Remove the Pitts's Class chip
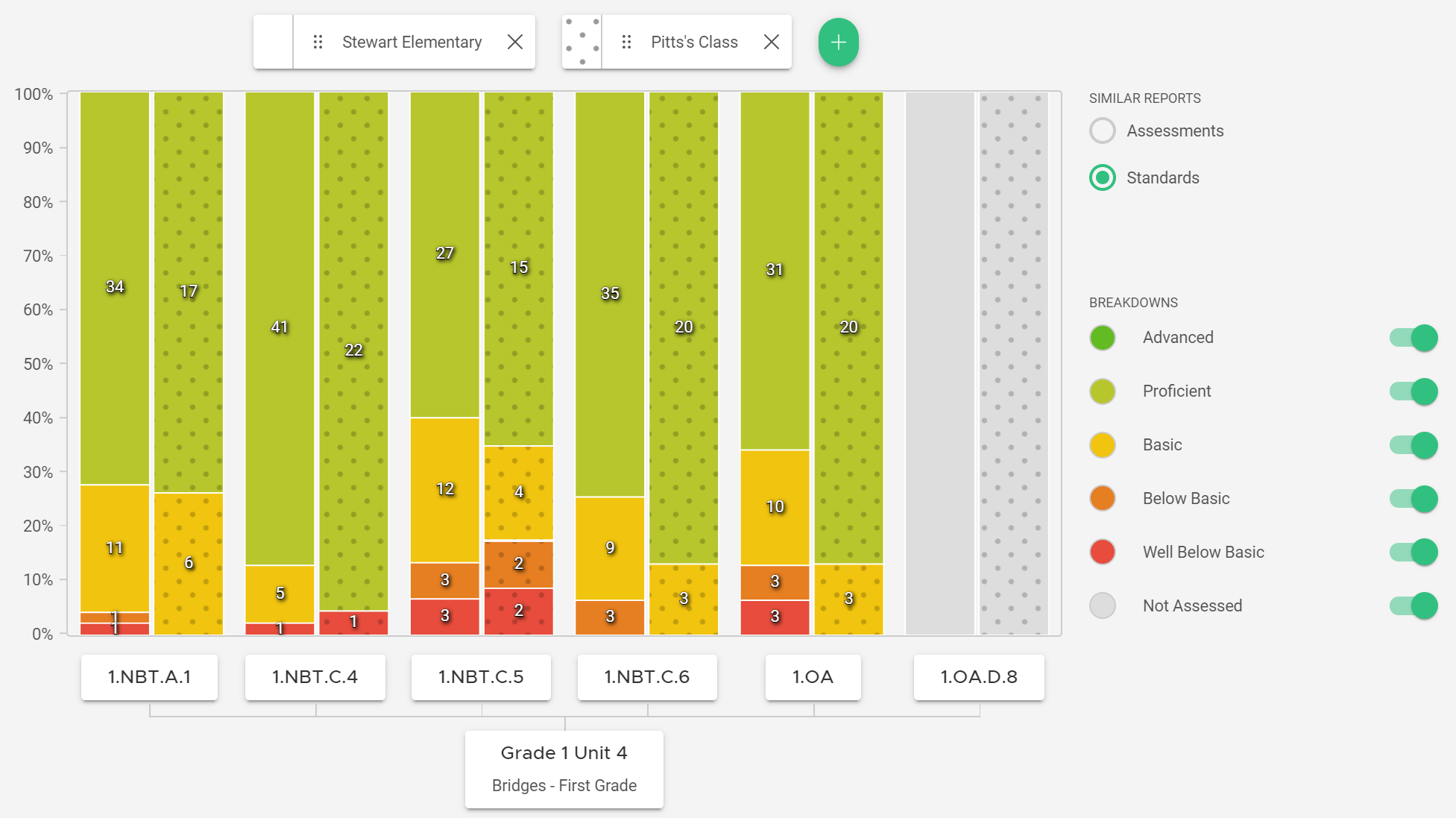Screen dimensions: 1456x818 [x=772, y=42]
